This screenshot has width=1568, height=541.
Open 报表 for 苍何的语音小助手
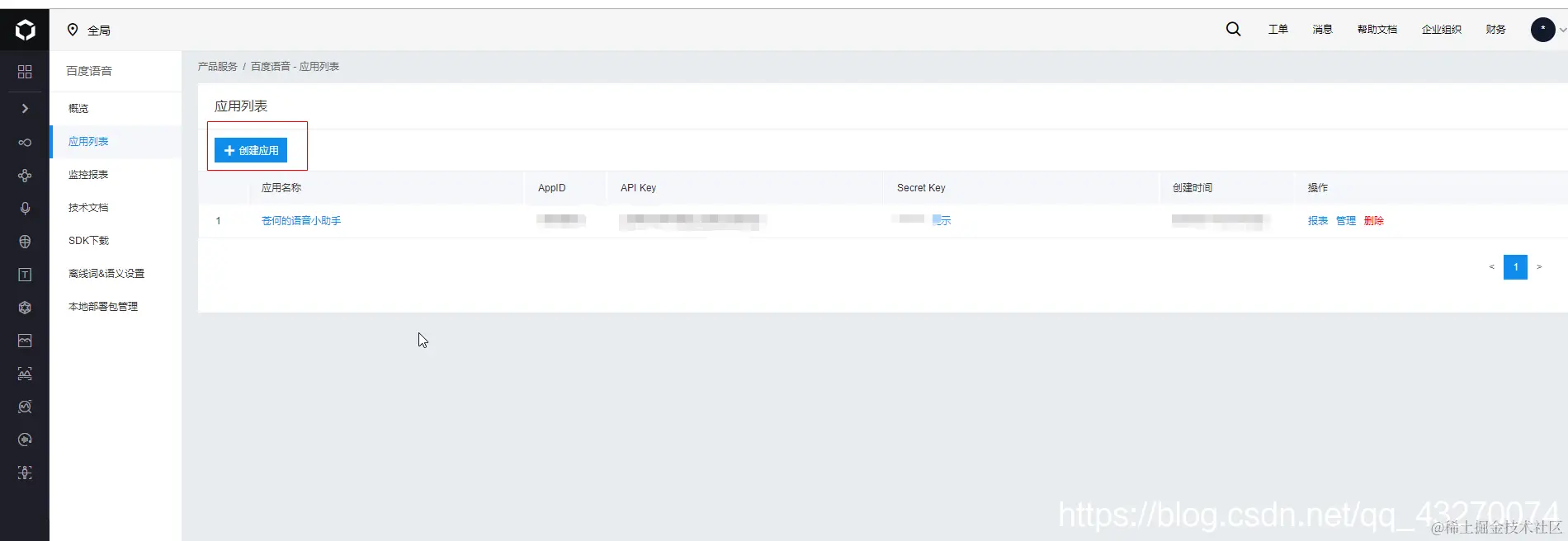(1318, 220)
